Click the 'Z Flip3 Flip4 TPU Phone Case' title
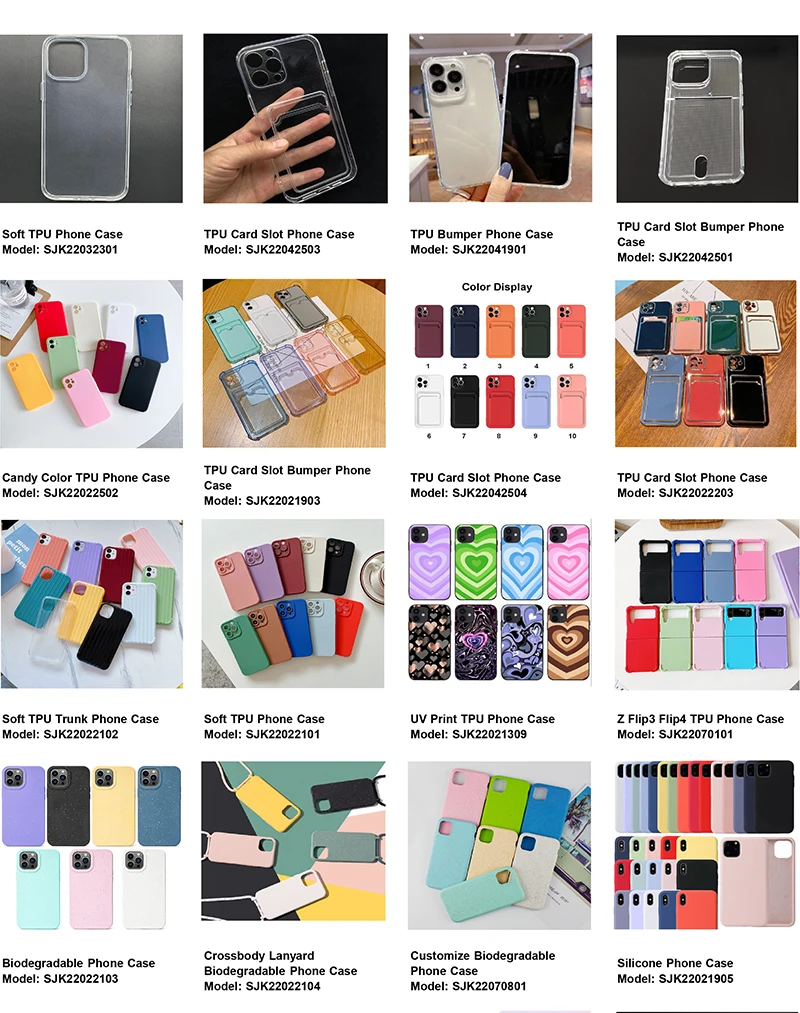 point(700,718)
